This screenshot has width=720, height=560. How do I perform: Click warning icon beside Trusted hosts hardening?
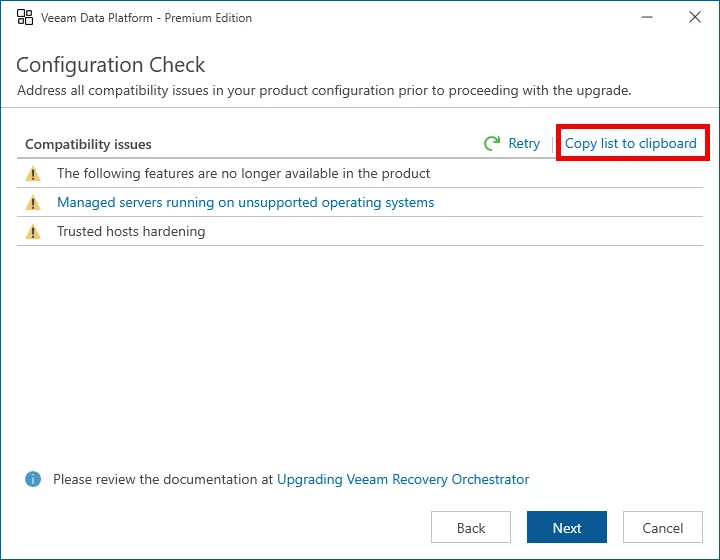[x=34, y=232]
